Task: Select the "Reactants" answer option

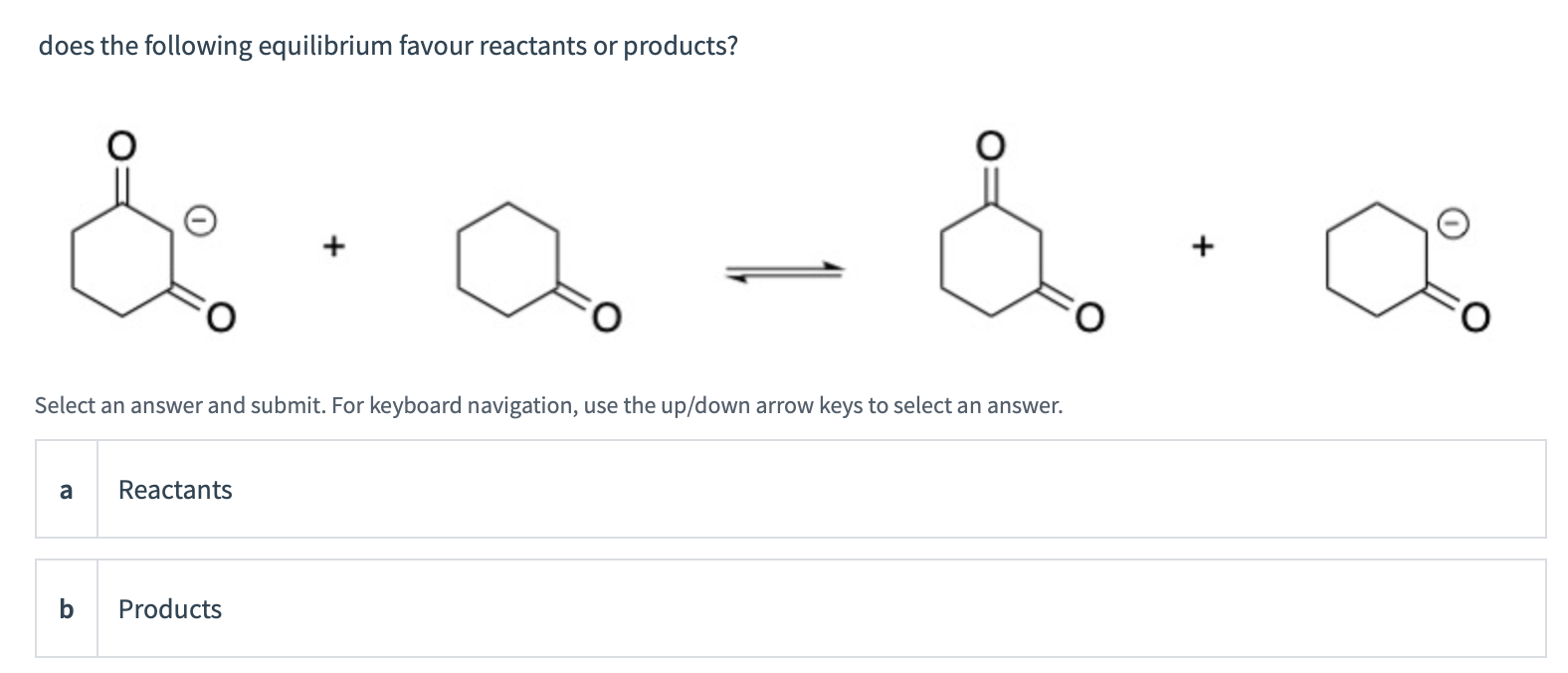Action: tap(791, 489)
